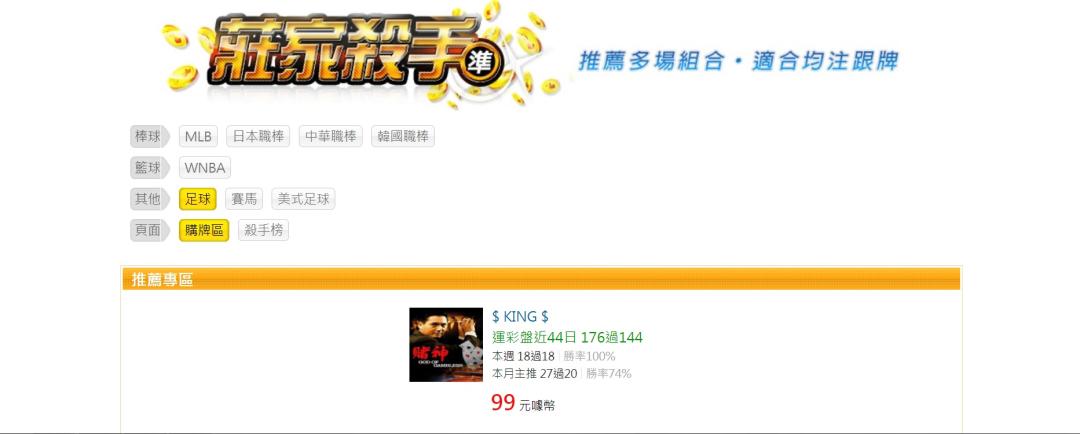Click the green 運彩盤近44日 record link
The width and height of the screenshot is (1080, 434).
(567, 338)
